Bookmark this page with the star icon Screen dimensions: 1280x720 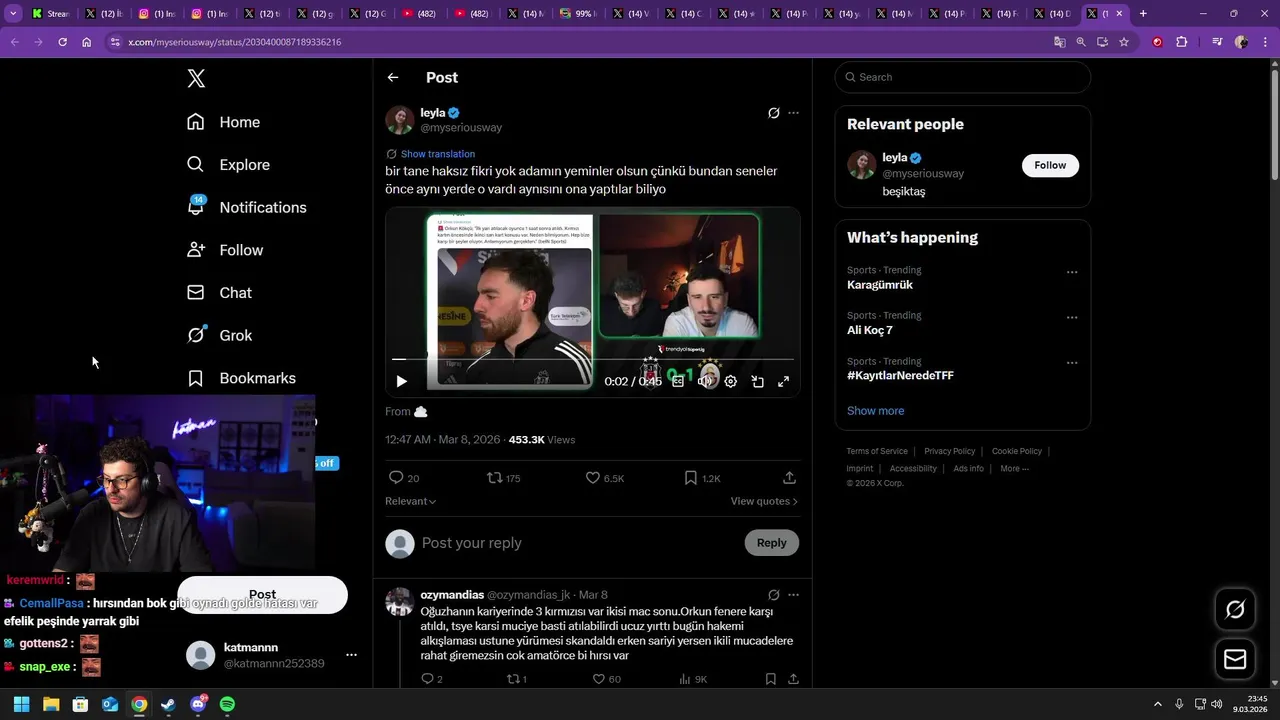tap(1124, 42)
